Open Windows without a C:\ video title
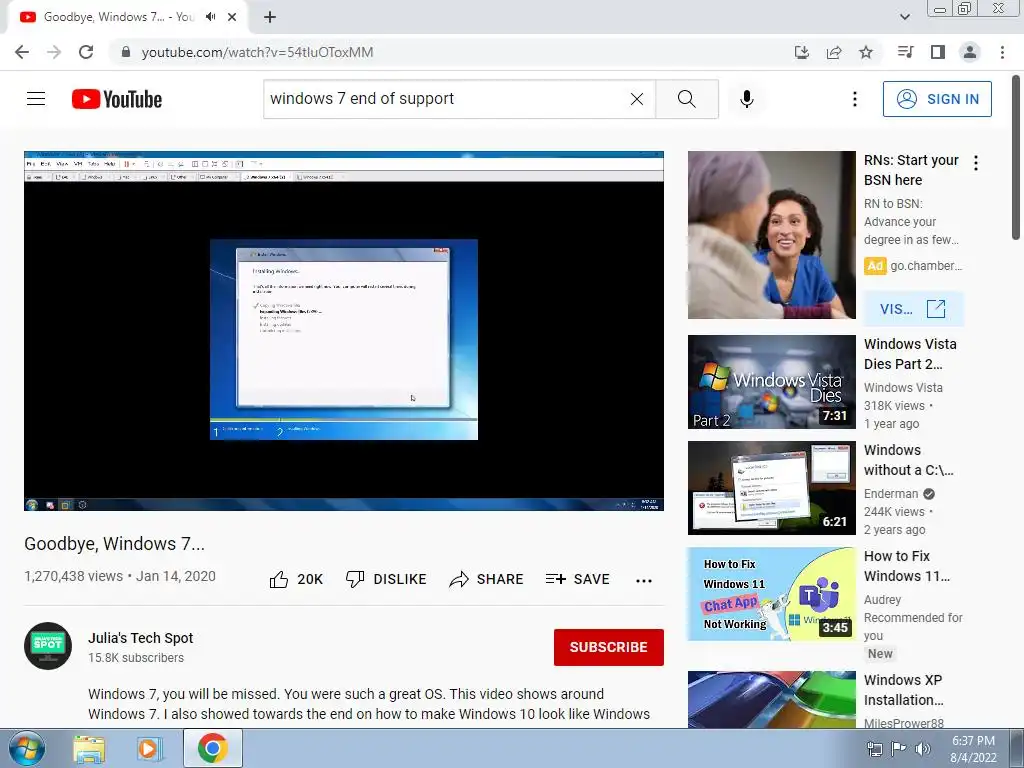The image size is (1024, 768). [x=908, y=460]
